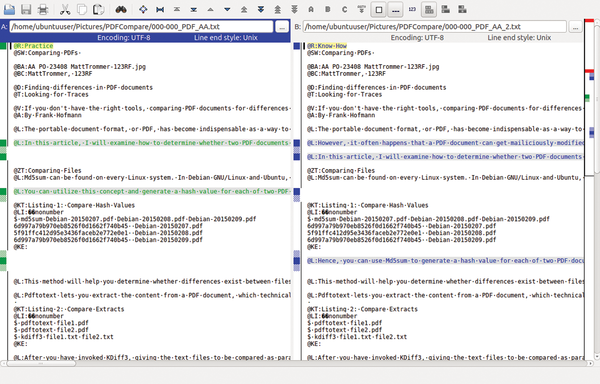Select lines from source C icon
Screen dimensions: 600x384
[345, 9]
